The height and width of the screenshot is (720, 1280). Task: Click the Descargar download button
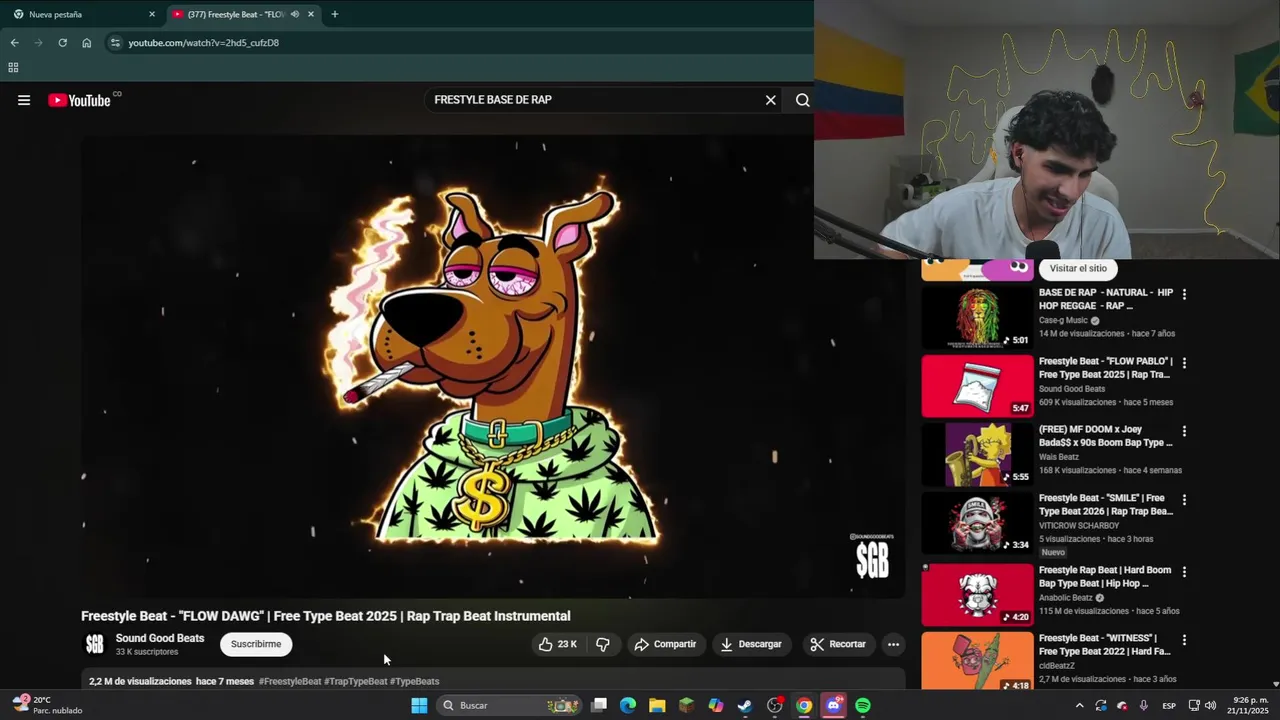pos(751,644)
